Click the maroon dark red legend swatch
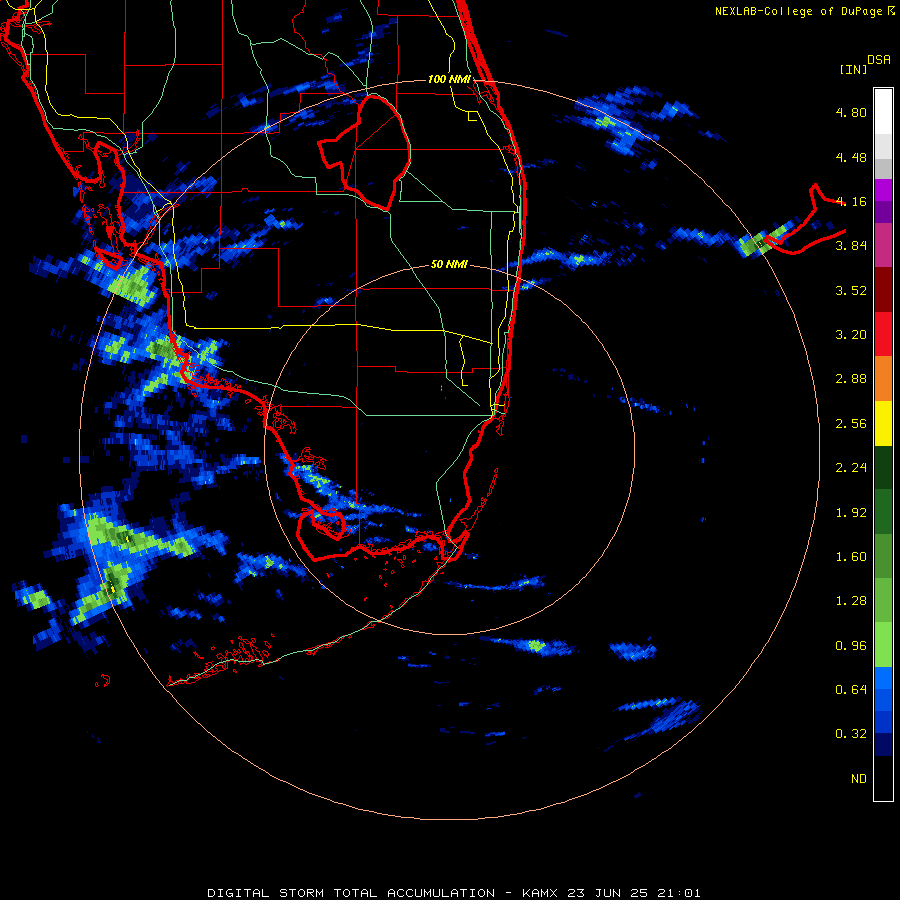Image resolution: width=900 pixels, height=900 pixels. point(883,290)
